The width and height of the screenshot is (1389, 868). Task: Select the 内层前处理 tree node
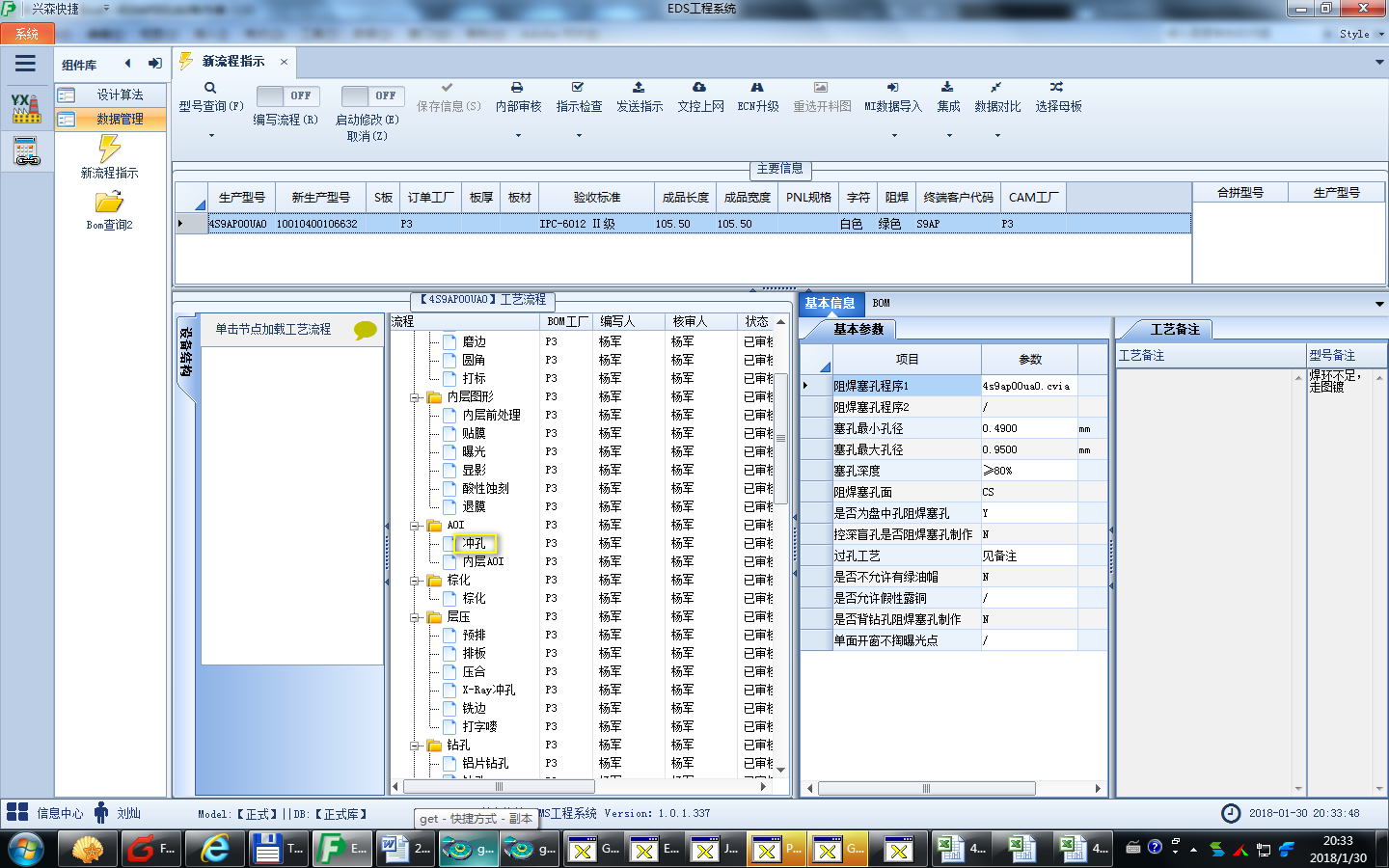pos(491,416)
